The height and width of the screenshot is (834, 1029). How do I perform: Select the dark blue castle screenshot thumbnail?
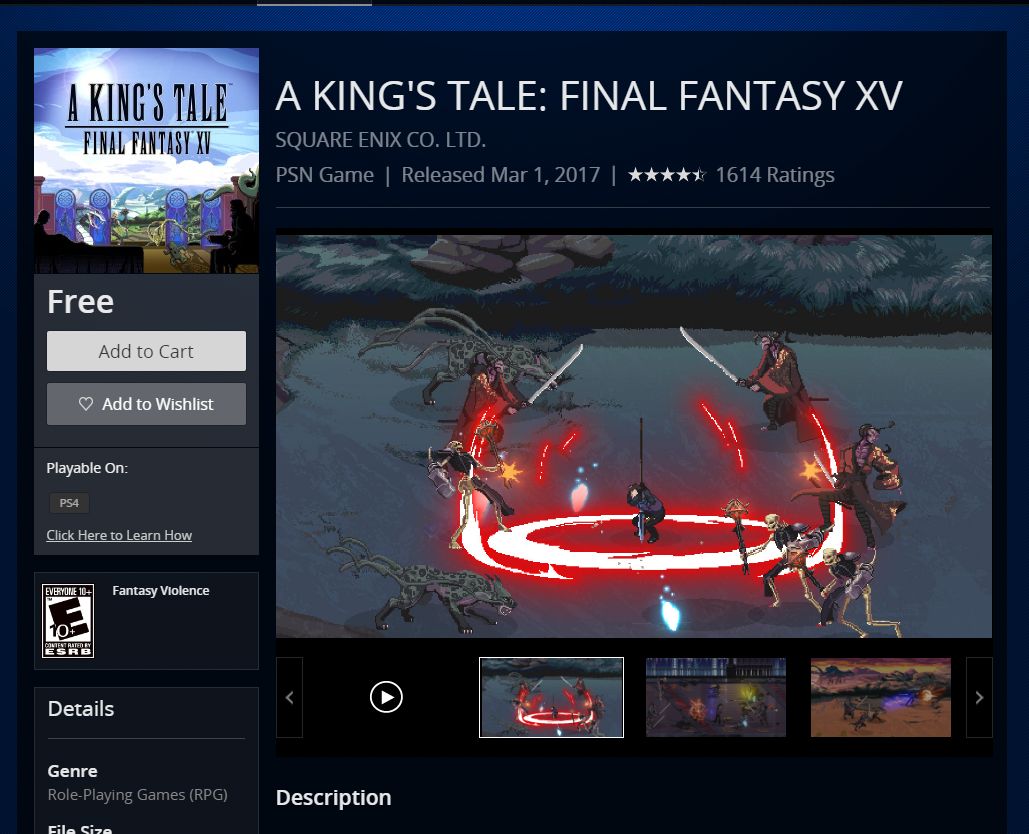[x=716, y=698]
